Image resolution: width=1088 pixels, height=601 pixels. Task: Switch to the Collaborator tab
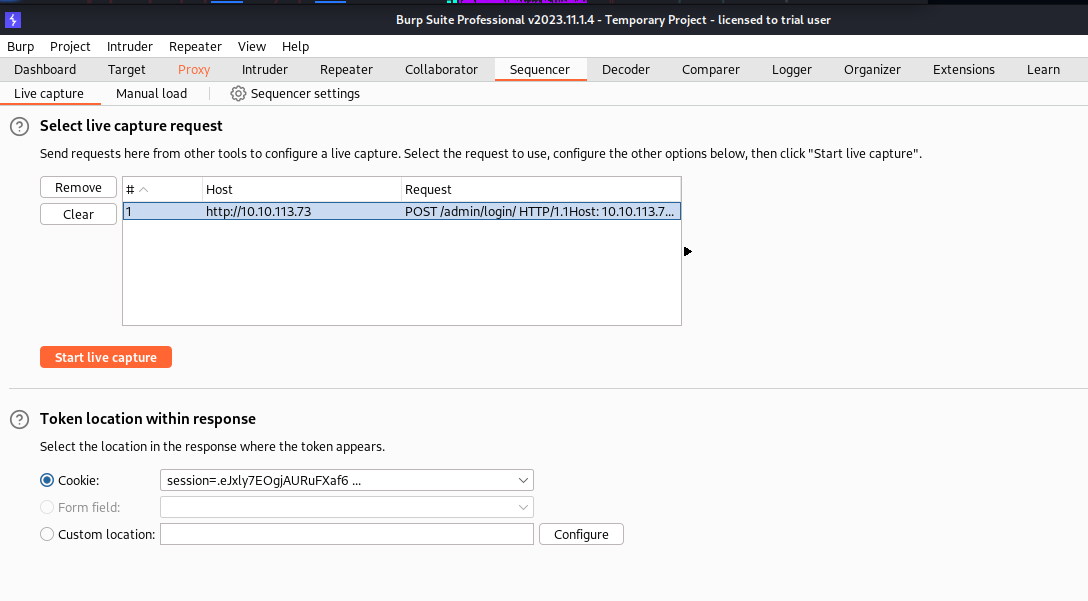pos(441,69)
